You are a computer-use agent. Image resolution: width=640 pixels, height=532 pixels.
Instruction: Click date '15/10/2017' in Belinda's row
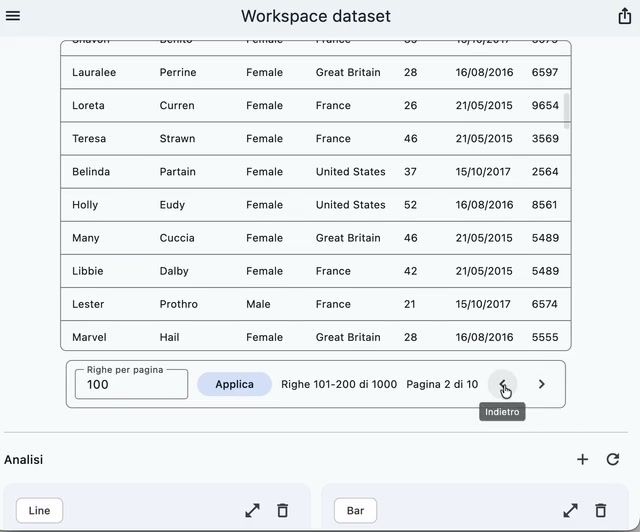pos(483,171)
